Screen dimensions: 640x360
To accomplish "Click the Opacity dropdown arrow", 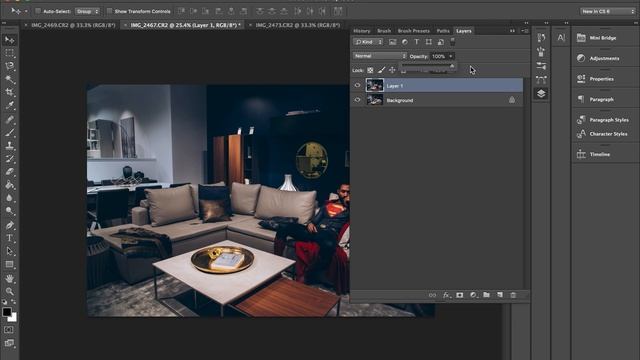I will click(x=451, y=56).
